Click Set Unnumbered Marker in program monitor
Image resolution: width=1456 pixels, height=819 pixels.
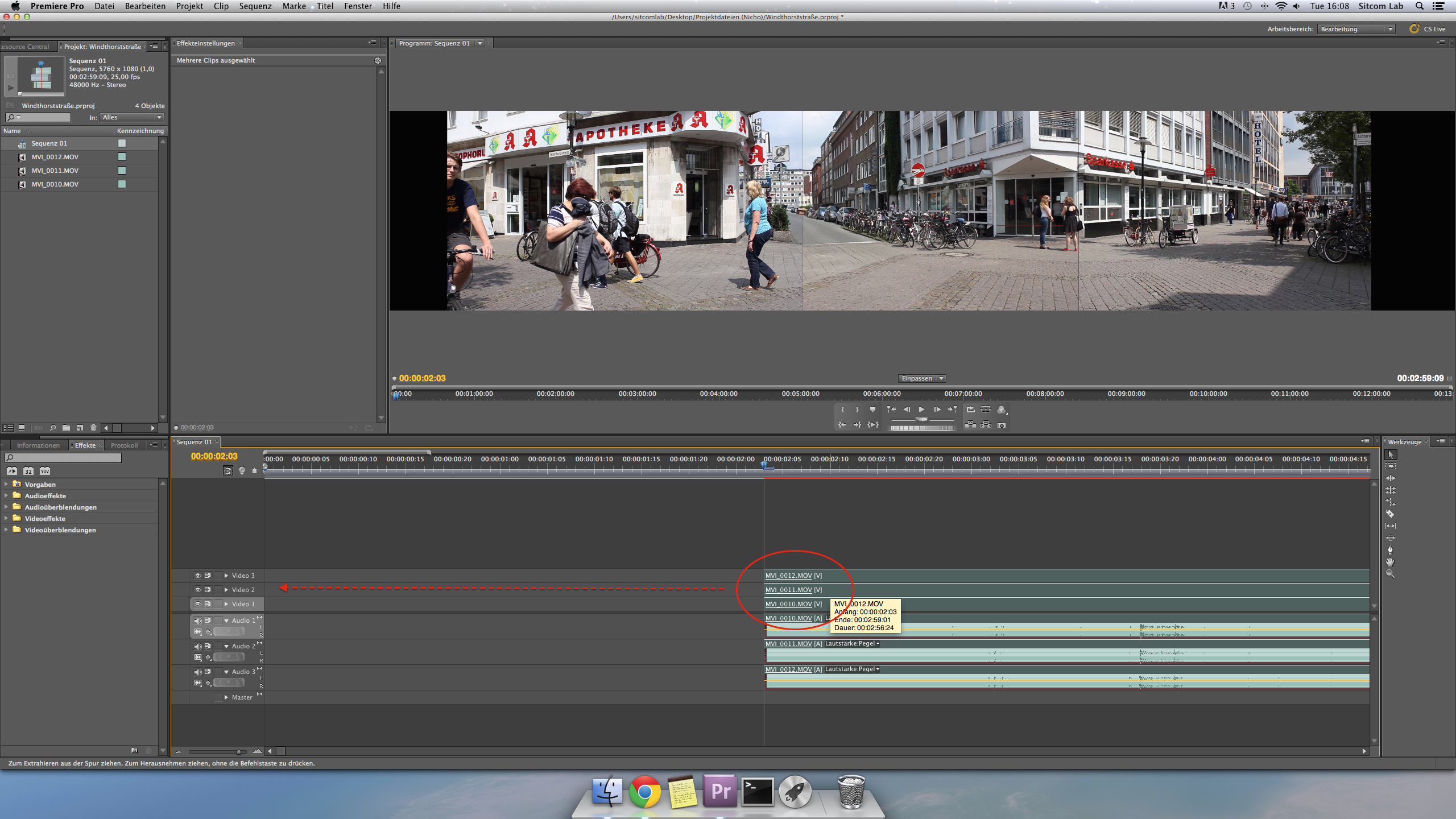(872, 409)
